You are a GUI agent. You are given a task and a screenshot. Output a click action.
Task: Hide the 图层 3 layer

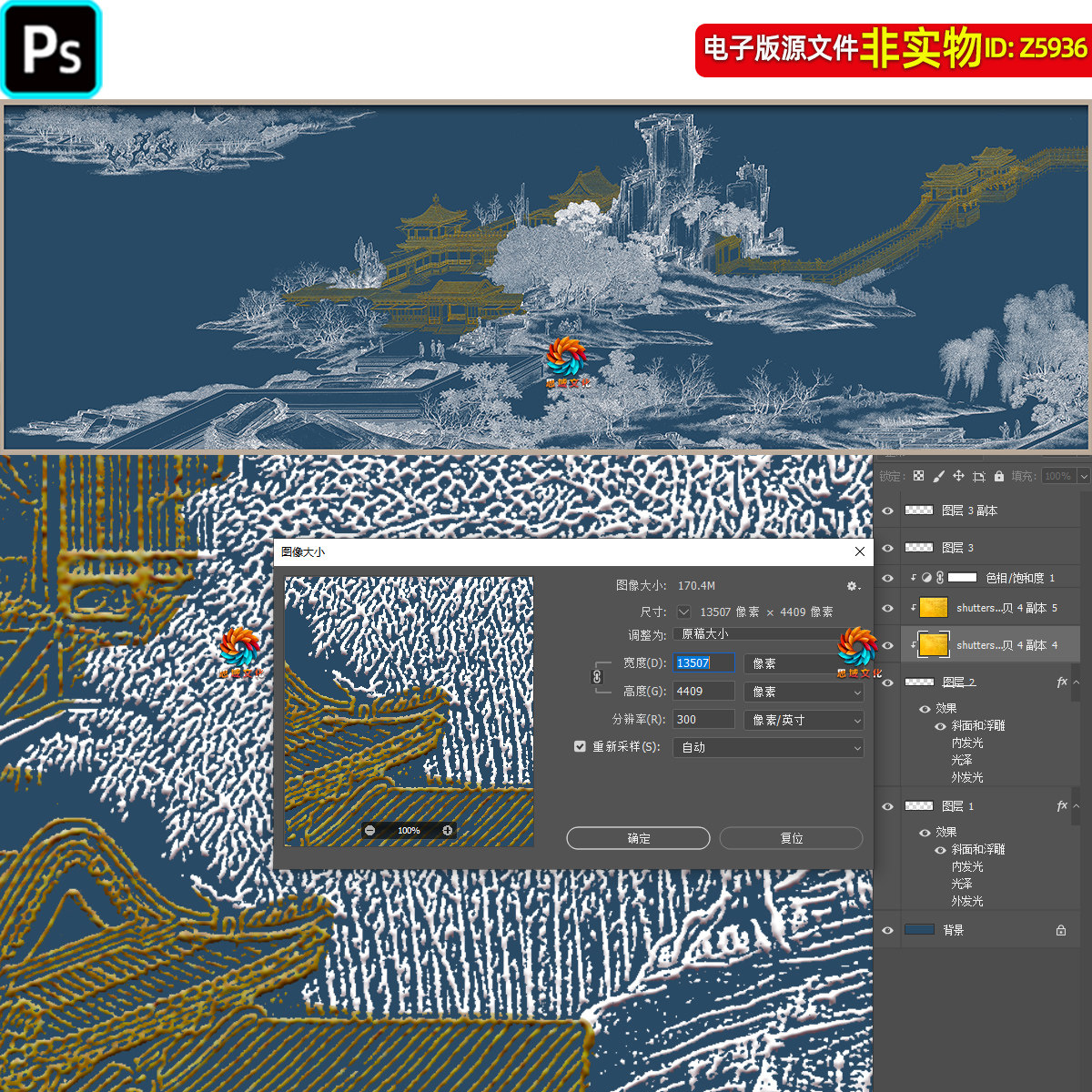(888, 548)
